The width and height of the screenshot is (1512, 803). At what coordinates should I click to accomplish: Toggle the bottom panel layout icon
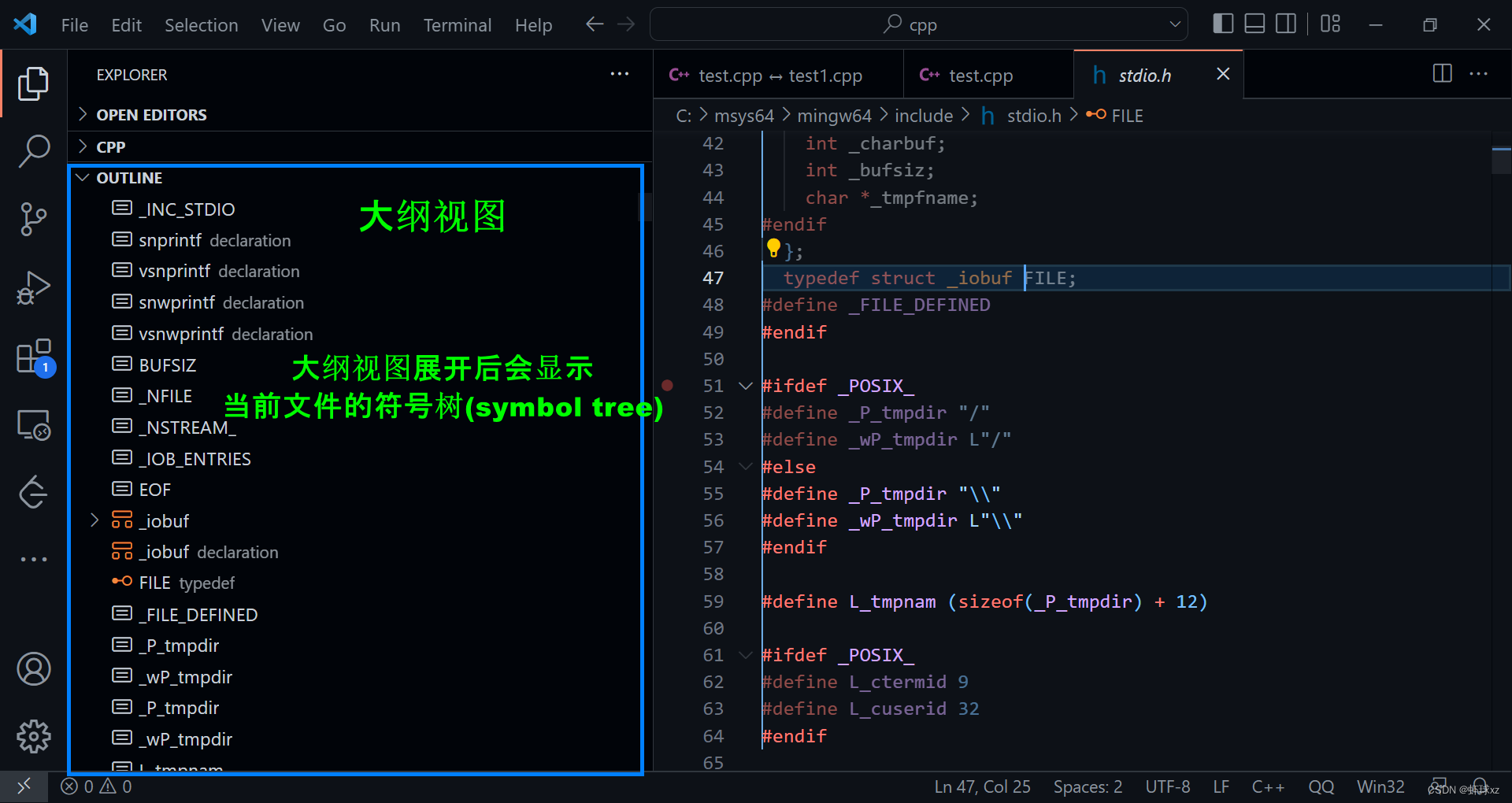(1254, 24)
